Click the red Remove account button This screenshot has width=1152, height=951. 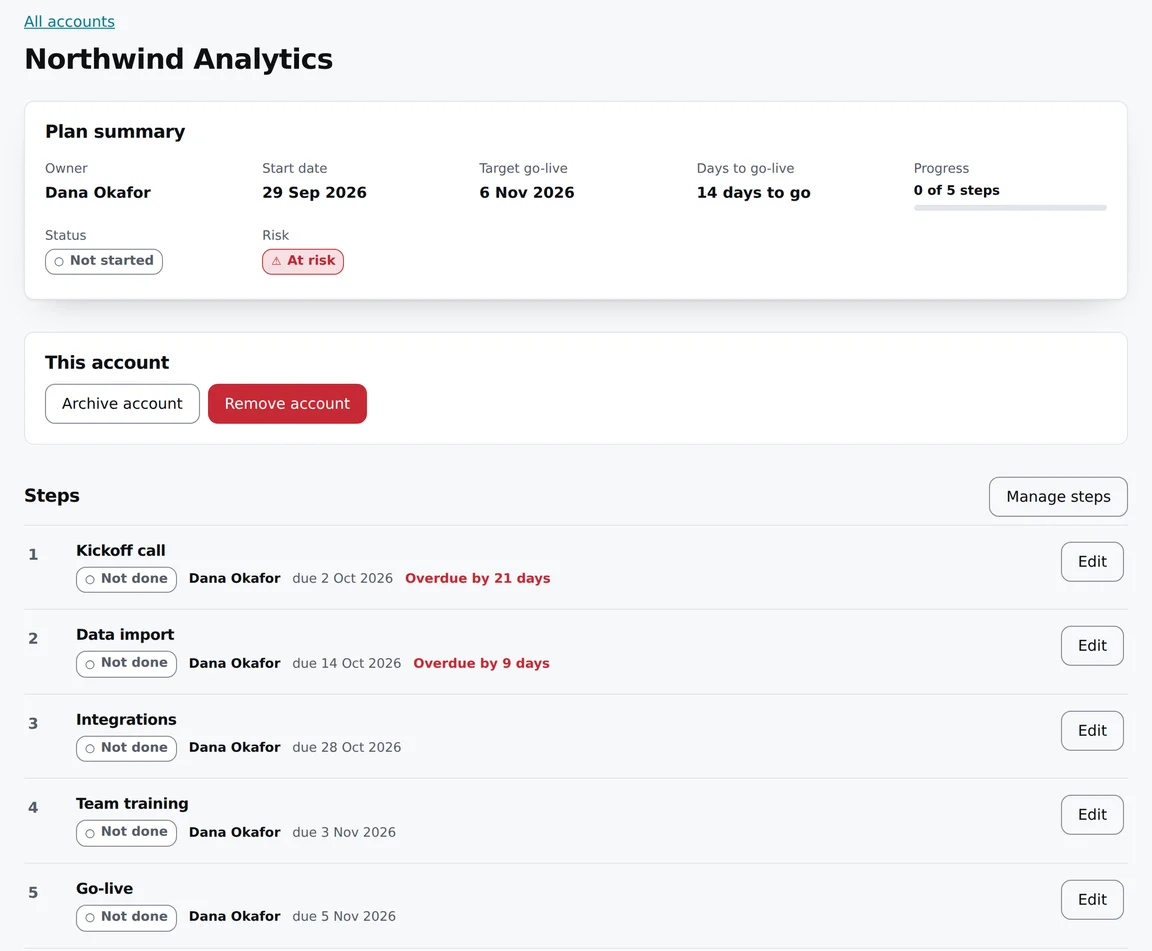point(287,403)
